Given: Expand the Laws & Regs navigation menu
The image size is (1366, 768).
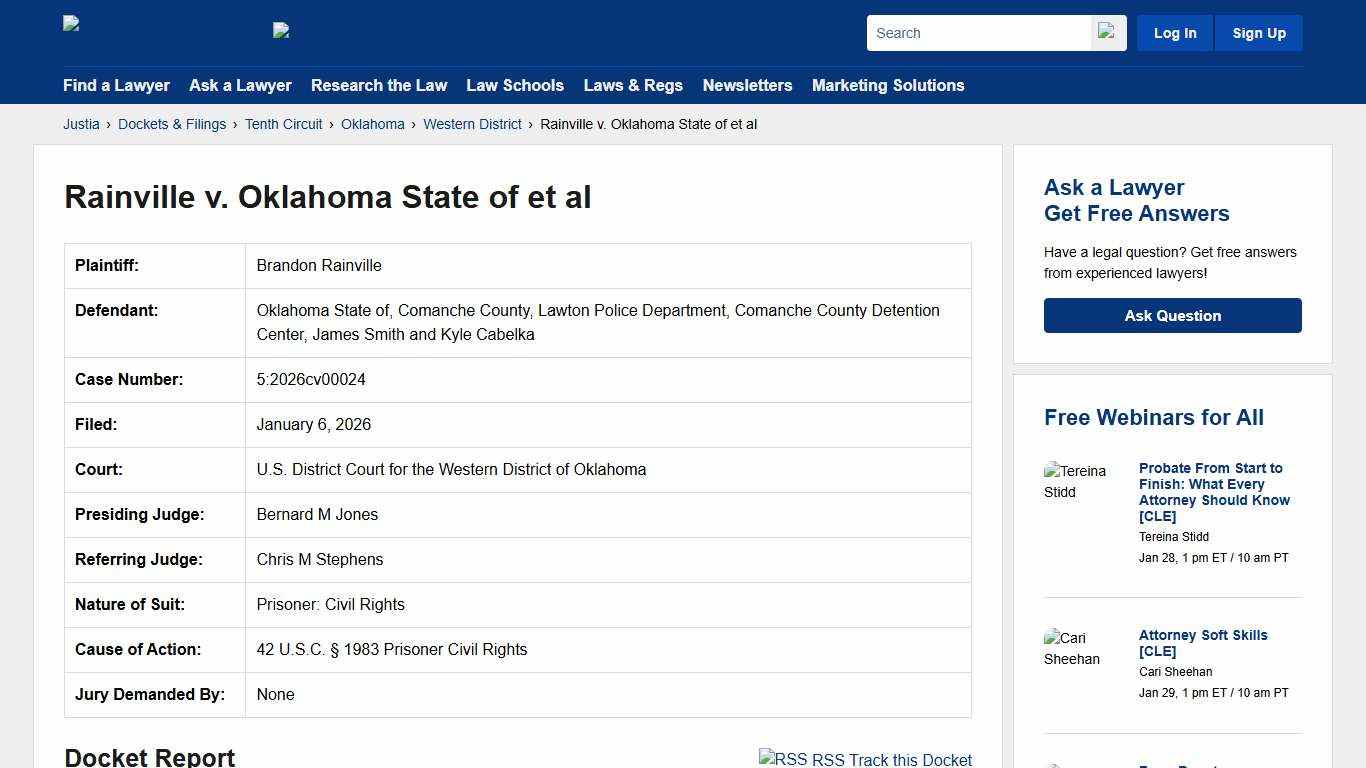Looking at the screenshot, I should pyautogui.click(x=633, y=86).
